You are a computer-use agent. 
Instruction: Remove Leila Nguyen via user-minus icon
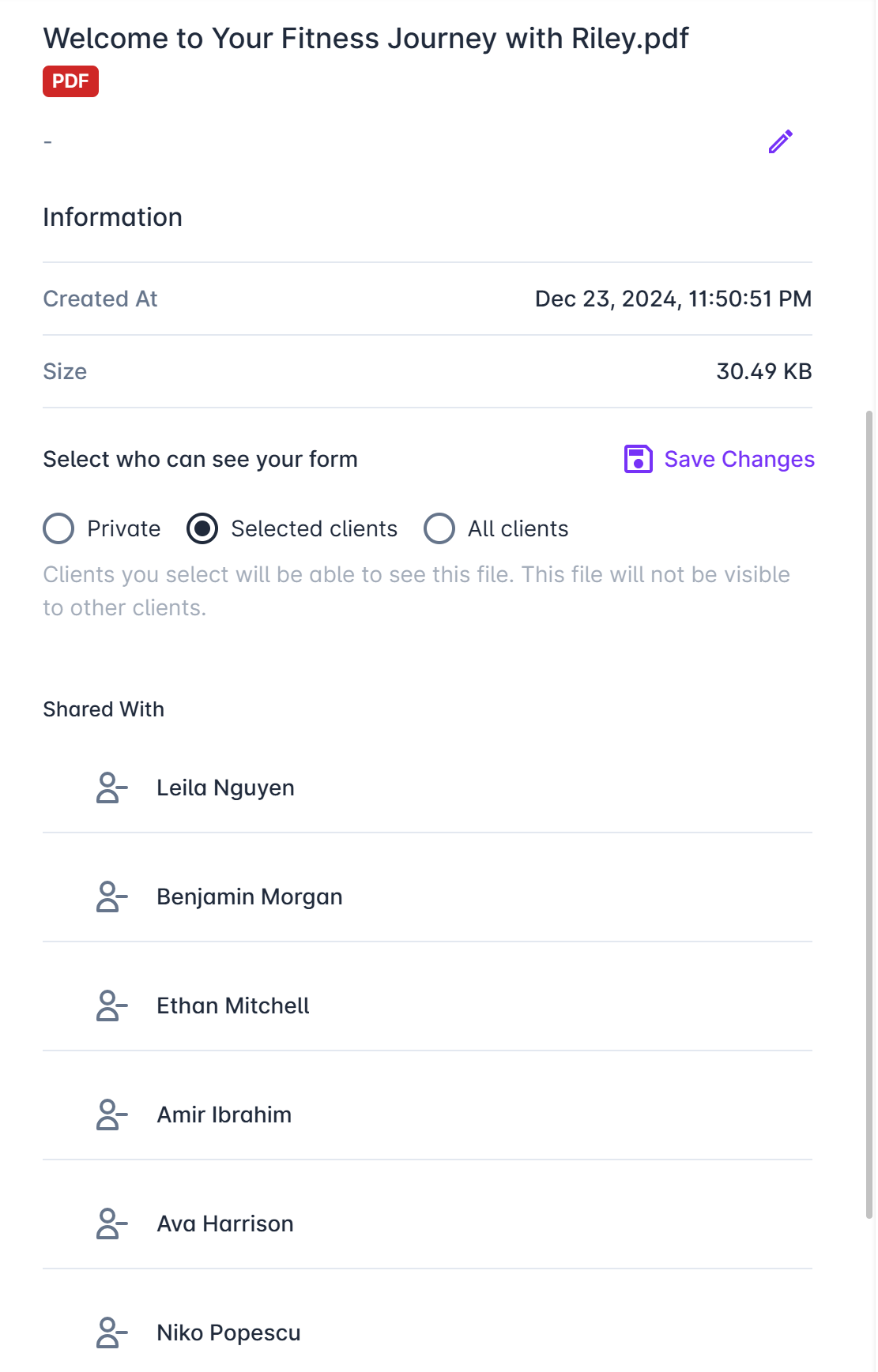[x=111, y=787]
